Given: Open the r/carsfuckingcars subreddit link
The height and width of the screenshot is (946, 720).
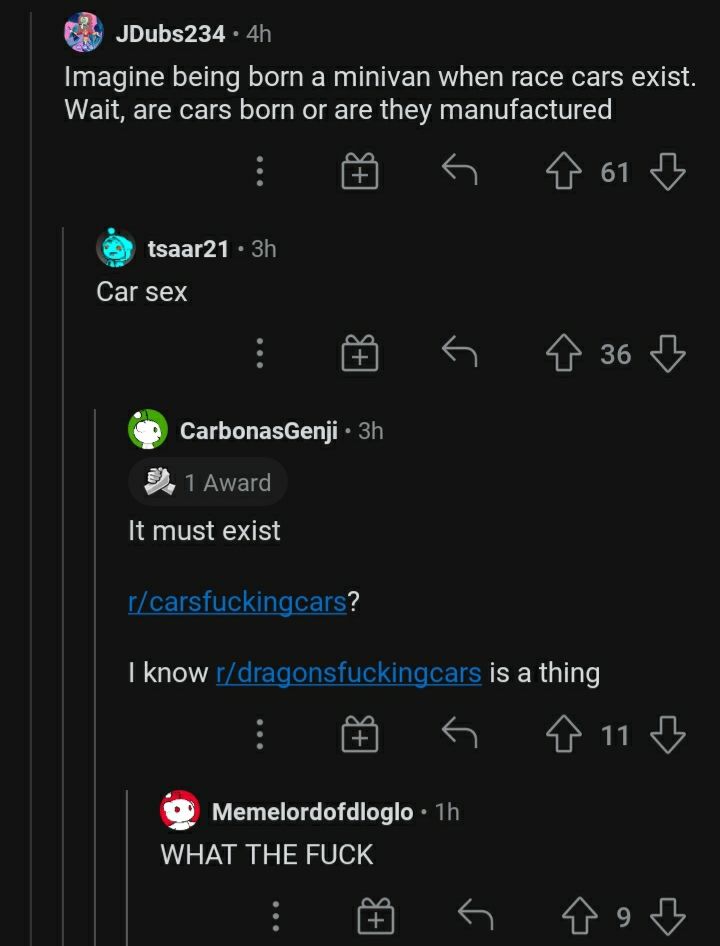Looking at the screenshot, I should [x=237, y=603].
